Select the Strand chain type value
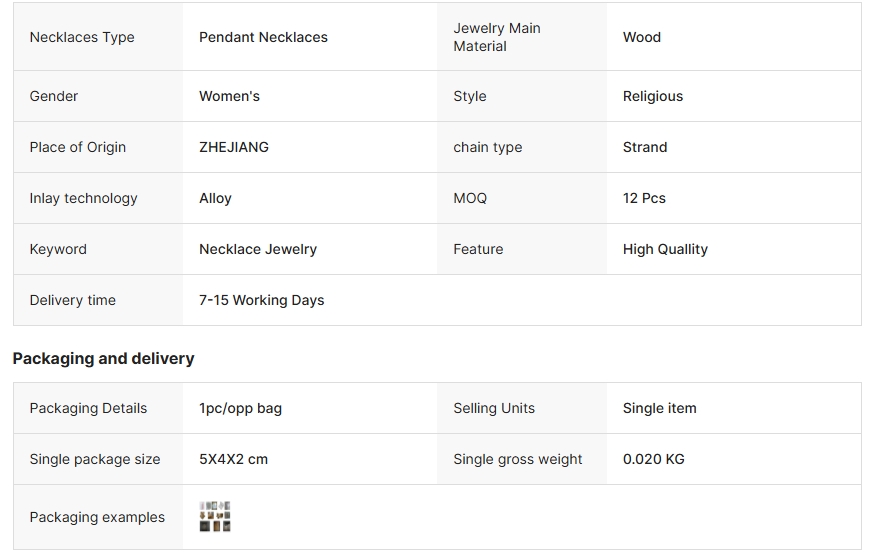 pos(645,147)
